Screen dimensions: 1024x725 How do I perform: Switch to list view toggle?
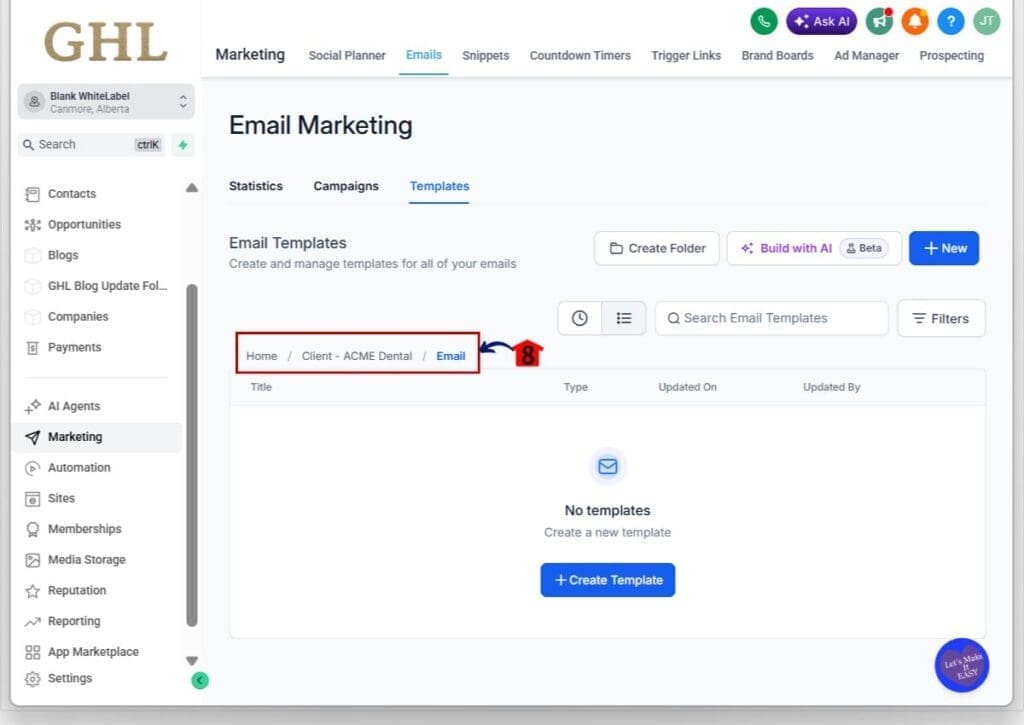[624, 318]
